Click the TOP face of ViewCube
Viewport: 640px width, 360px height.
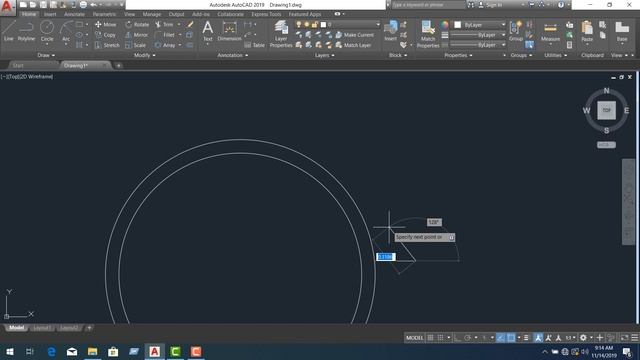[607, 110]
